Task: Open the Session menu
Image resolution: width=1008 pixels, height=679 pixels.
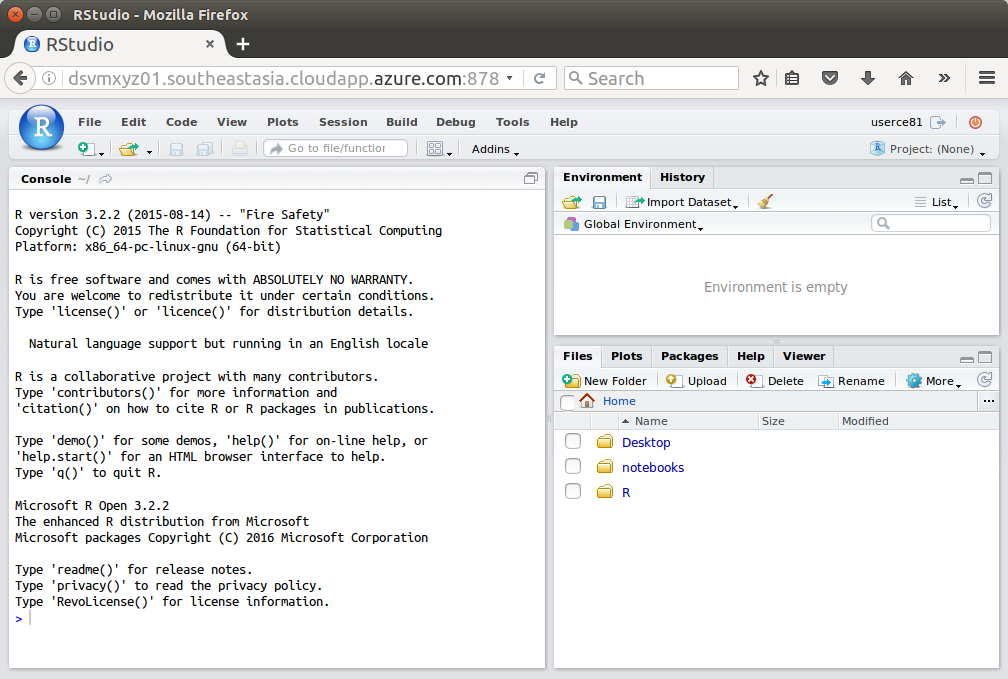Action: click(x=343, y=122)
